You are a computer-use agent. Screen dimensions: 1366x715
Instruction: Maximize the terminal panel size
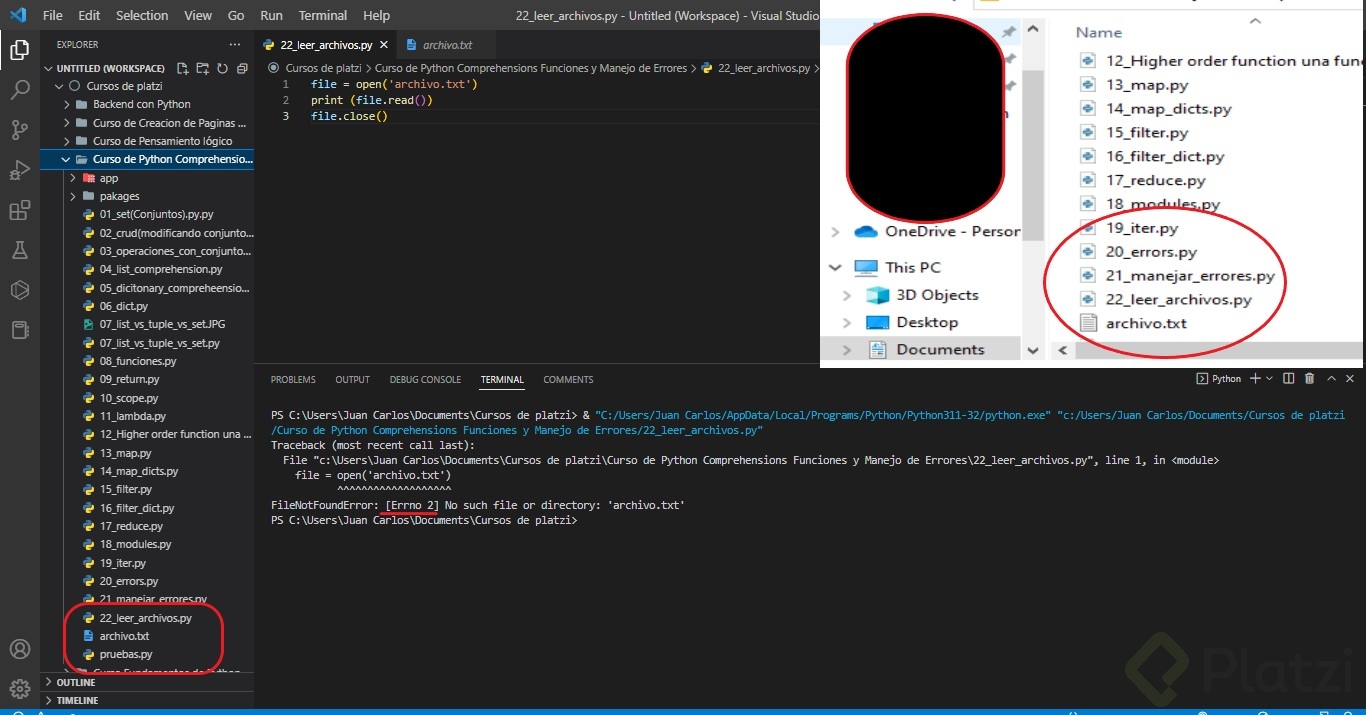click(x=1331, y=379)
